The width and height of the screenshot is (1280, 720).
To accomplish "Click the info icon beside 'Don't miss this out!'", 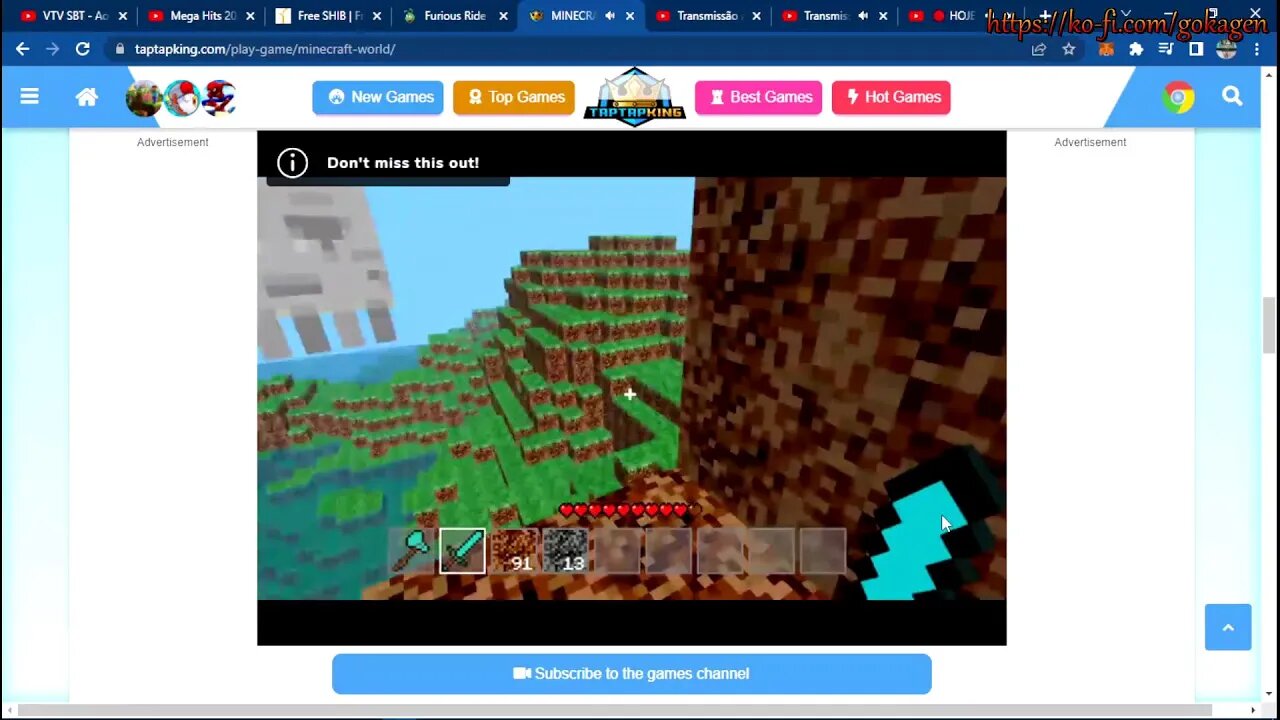I will [x=292, y=162].
